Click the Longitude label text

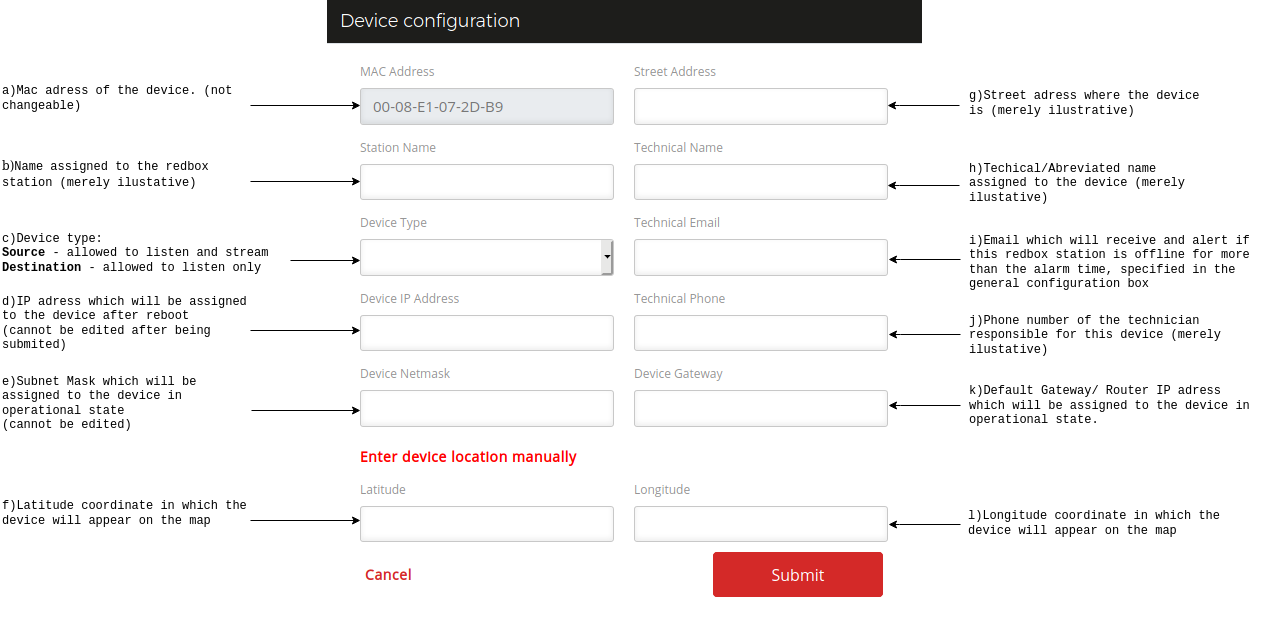coord(661,490)
